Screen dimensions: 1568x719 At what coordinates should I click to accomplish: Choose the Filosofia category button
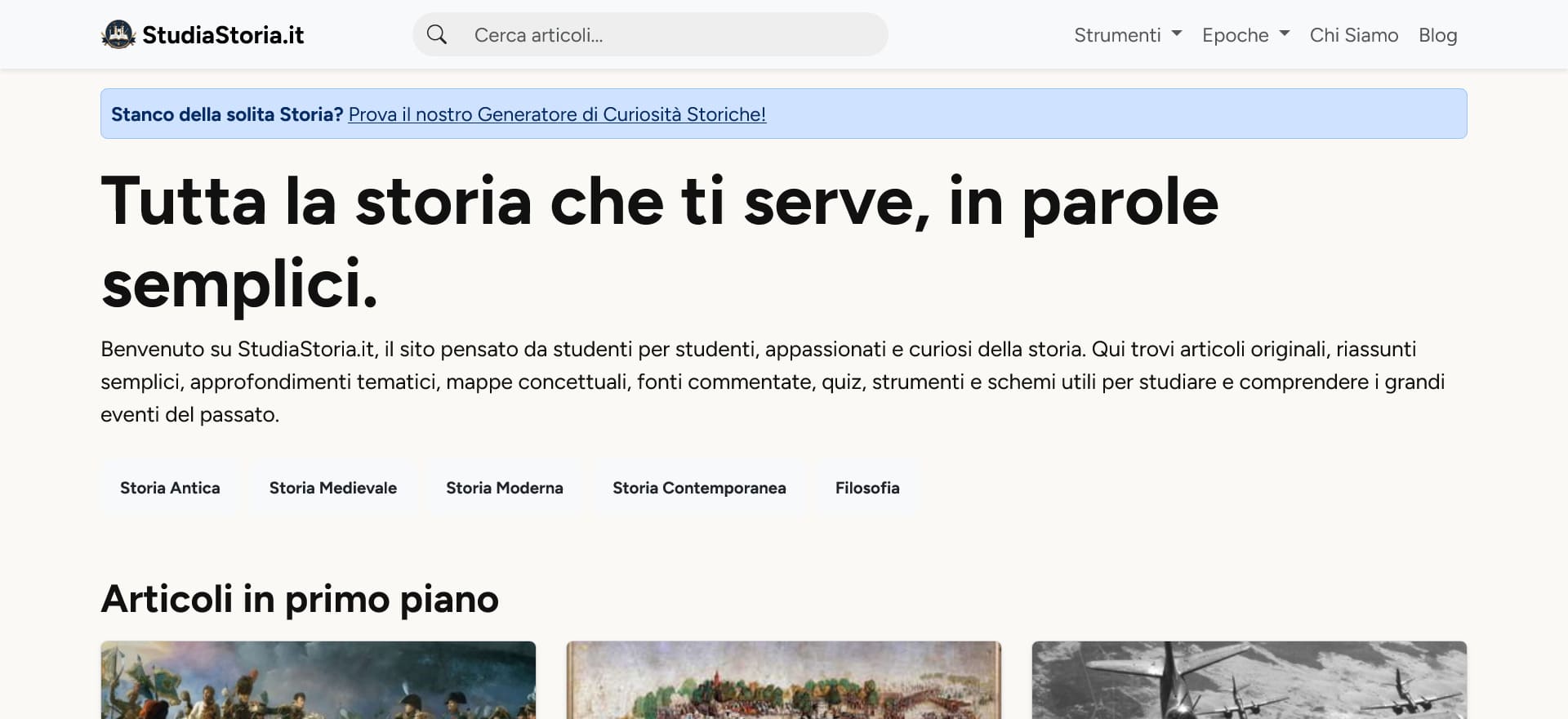pos(867,488)
